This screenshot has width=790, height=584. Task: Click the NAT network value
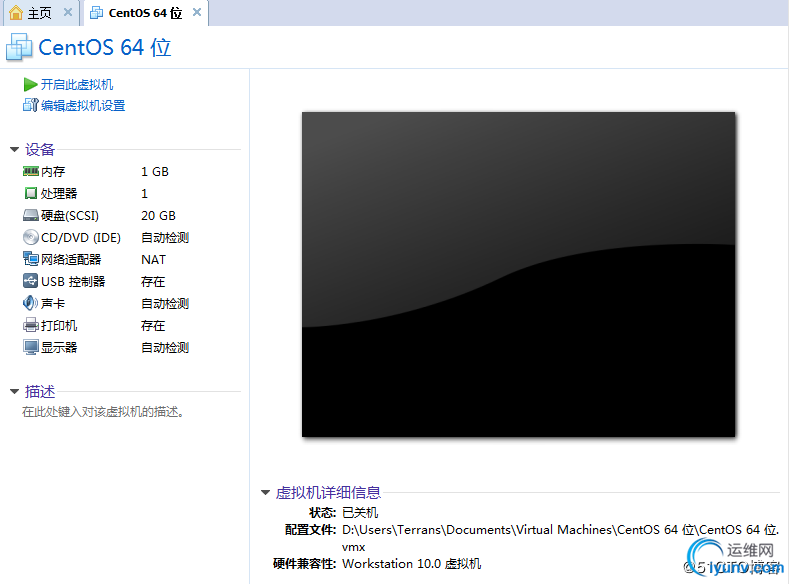pos(153,259)
